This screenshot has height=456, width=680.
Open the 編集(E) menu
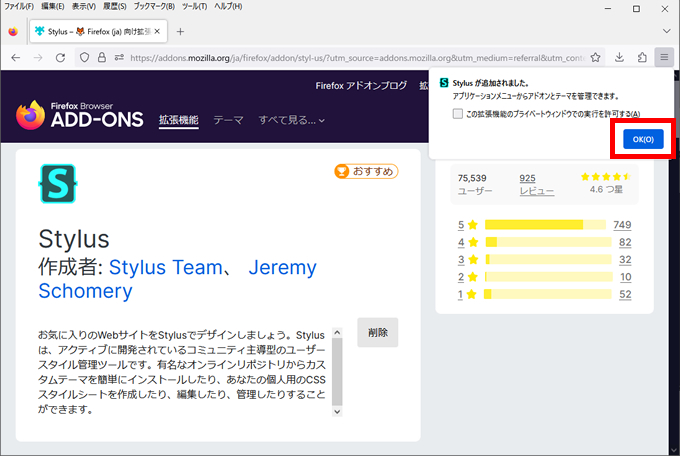[x=52, y=7]
